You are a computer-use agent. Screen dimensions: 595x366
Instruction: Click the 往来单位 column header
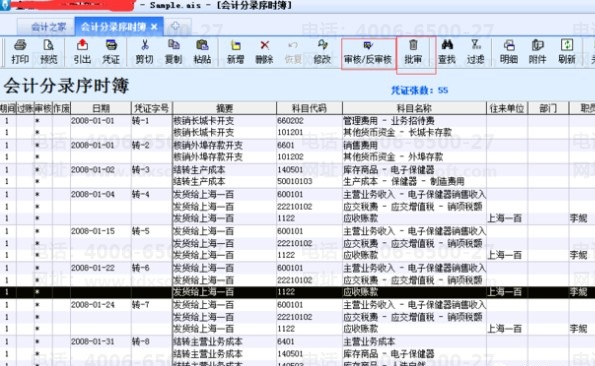[507, 108]
